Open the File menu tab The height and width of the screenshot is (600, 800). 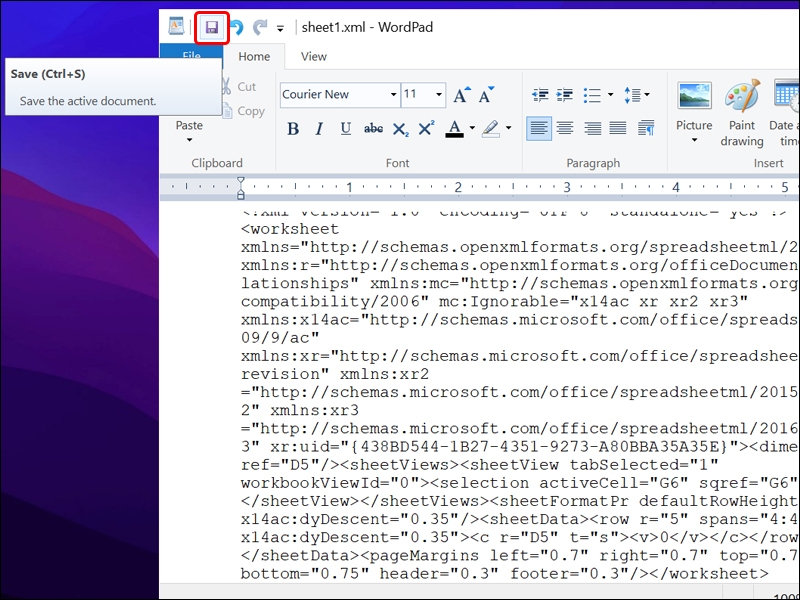tap(191, 53)
